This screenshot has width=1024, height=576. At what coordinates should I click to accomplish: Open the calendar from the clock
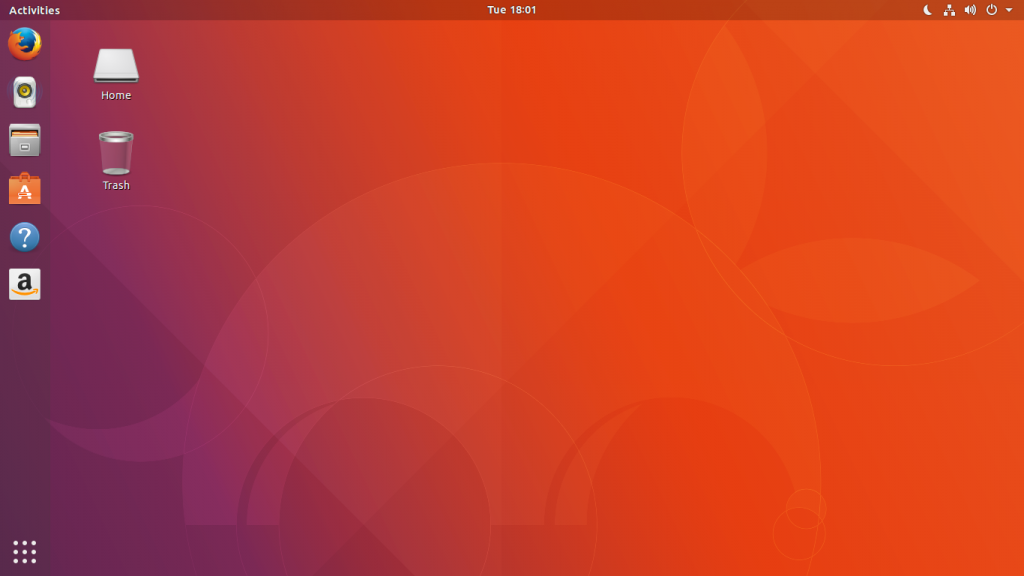(x=512, y=10)
